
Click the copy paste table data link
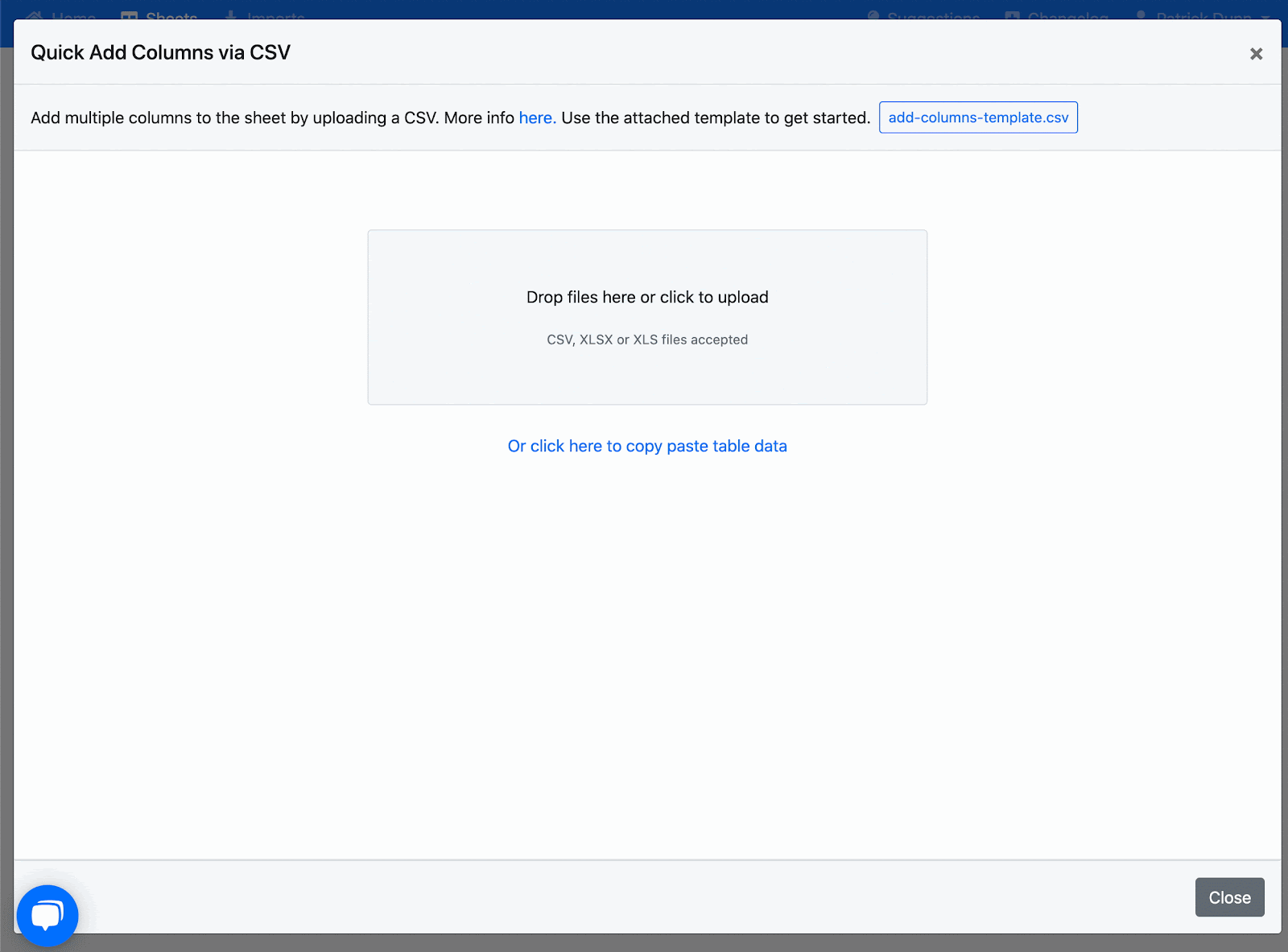647,446
